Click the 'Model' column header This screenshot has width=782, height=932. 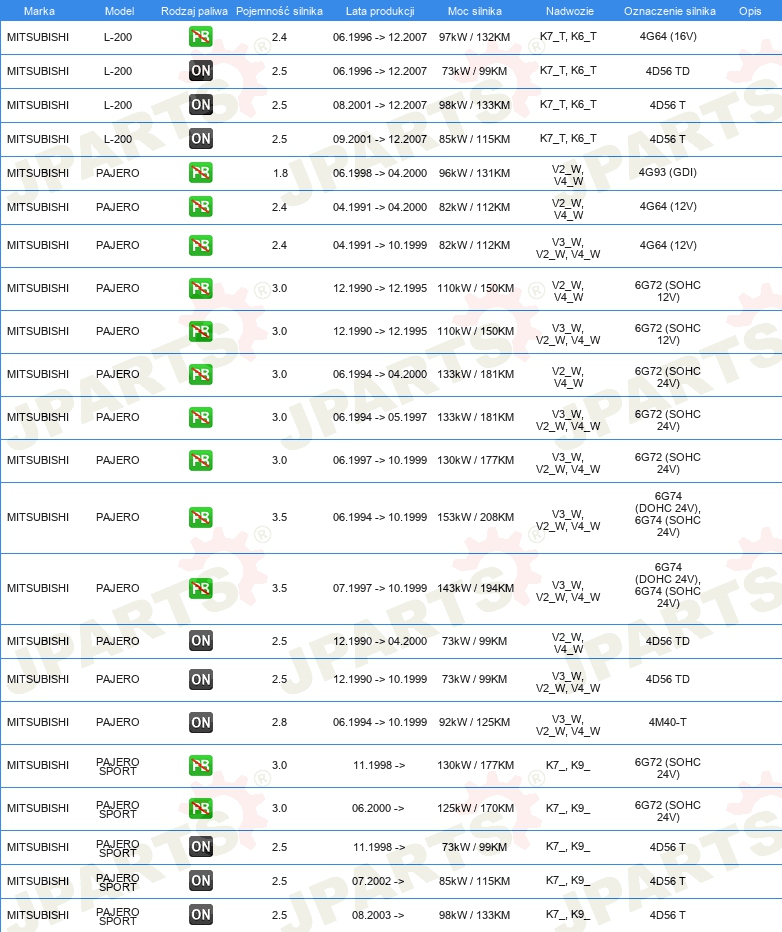tap(119, 11)
